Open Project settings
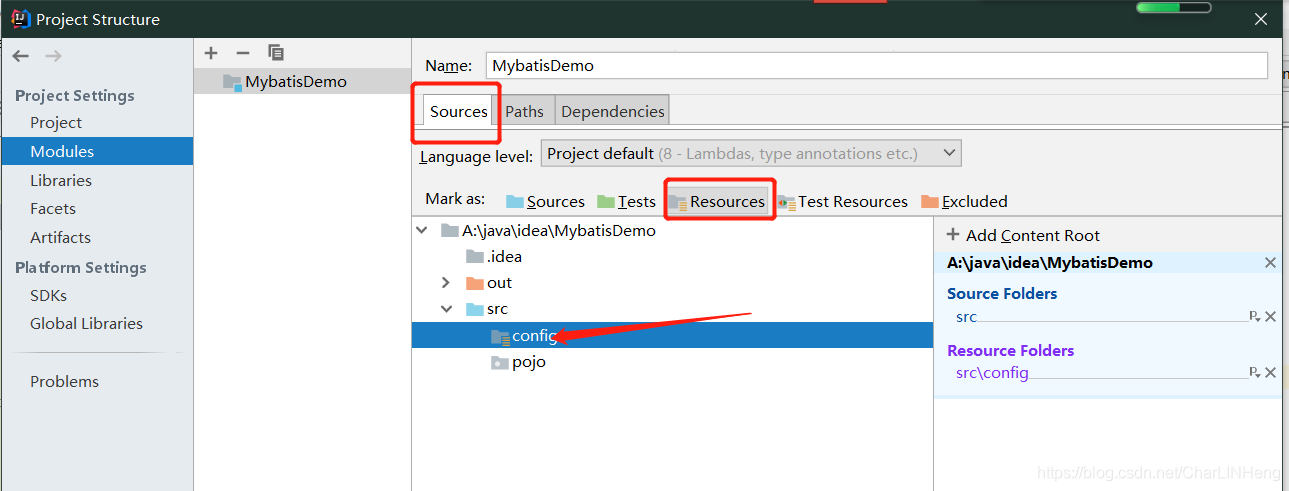1289x491 pixels. point(56,122)
